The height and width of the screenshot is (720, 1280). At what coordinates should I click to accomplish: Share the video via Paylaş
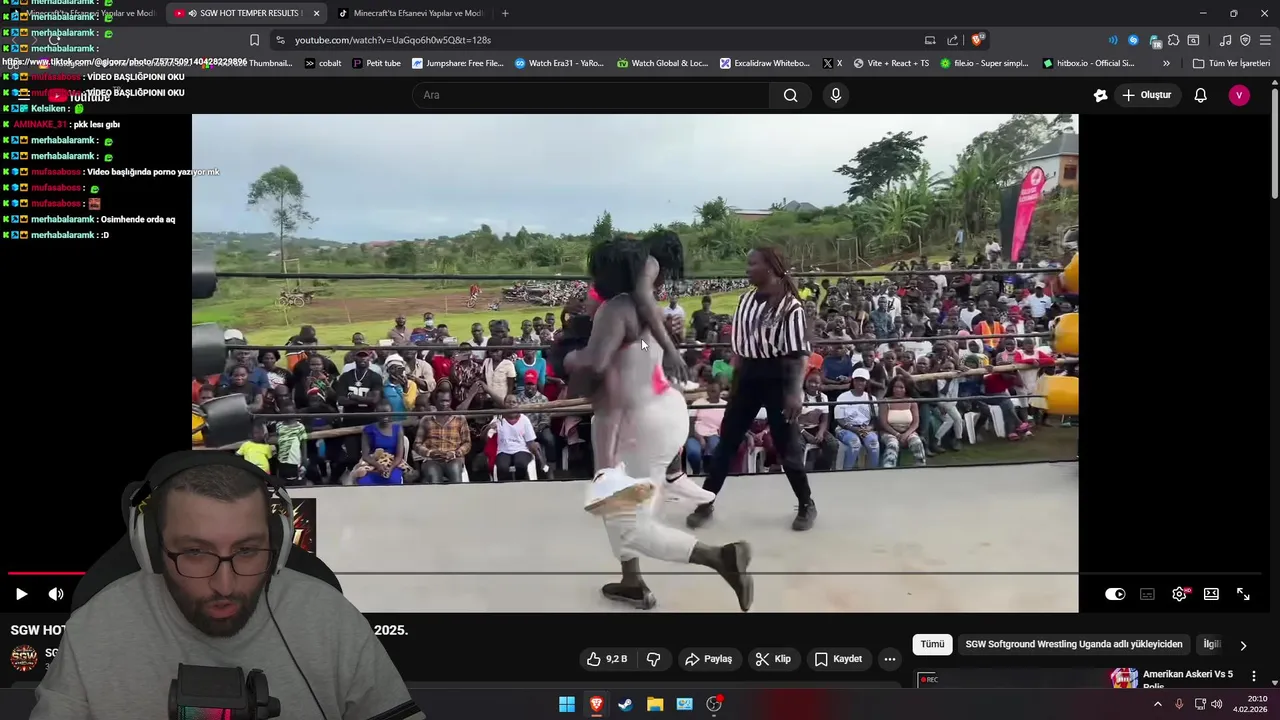coord(708,659)
